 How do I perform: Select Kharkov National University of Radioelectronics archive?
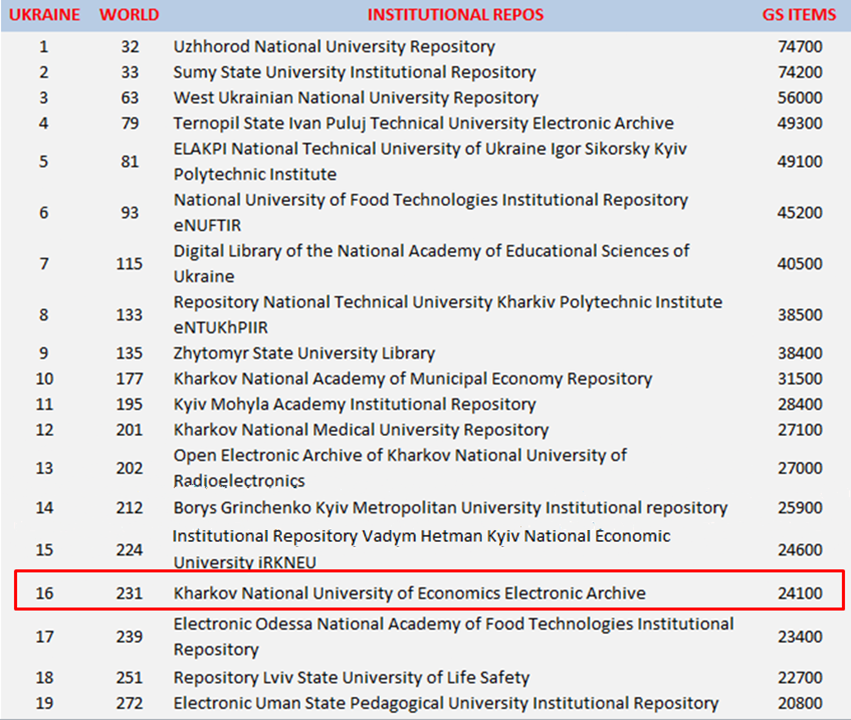click(401, 468)
